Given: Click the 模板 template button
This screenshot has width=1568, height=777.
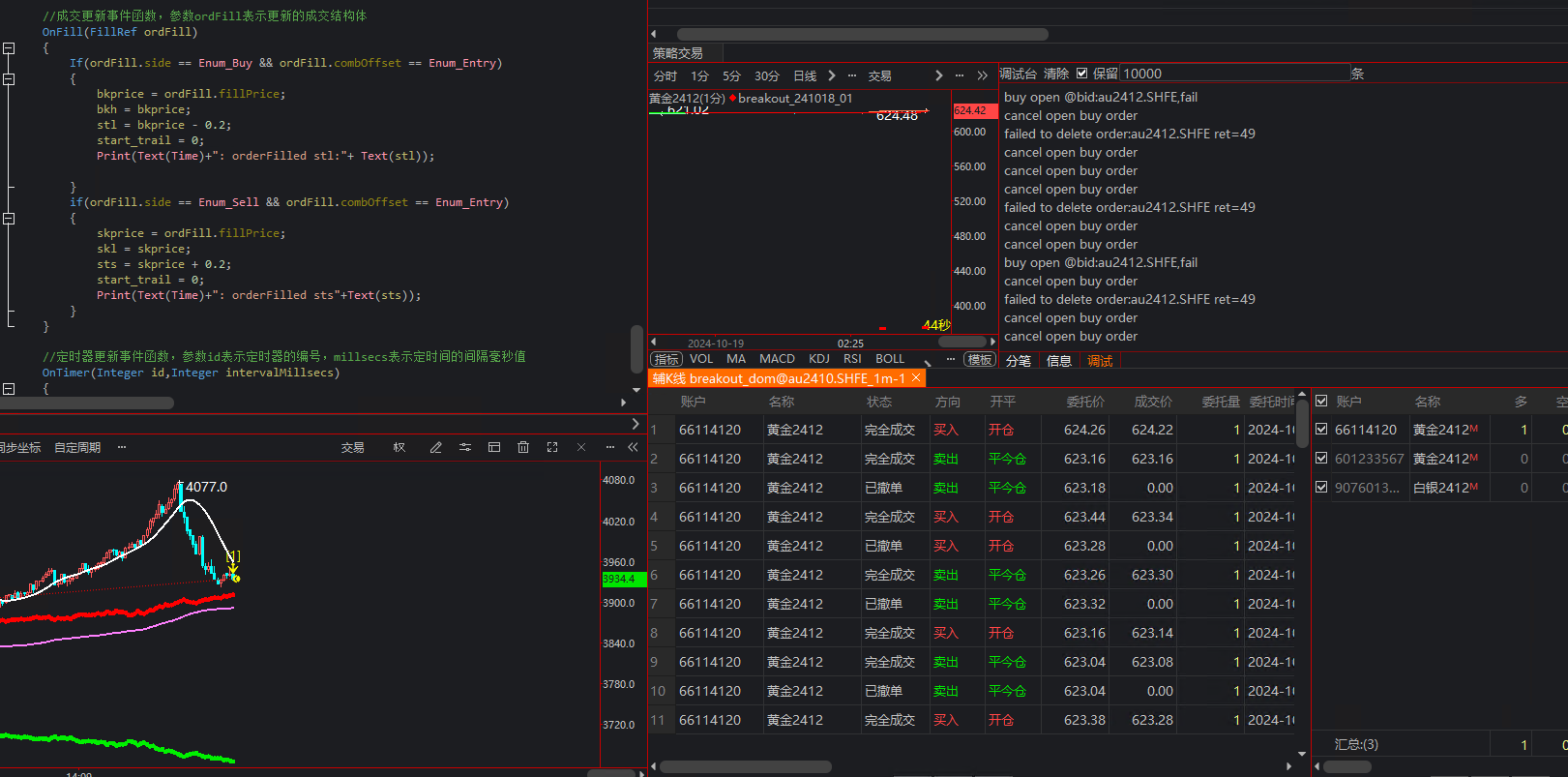Looking at the screenshot, I should [x=980, y=359].
